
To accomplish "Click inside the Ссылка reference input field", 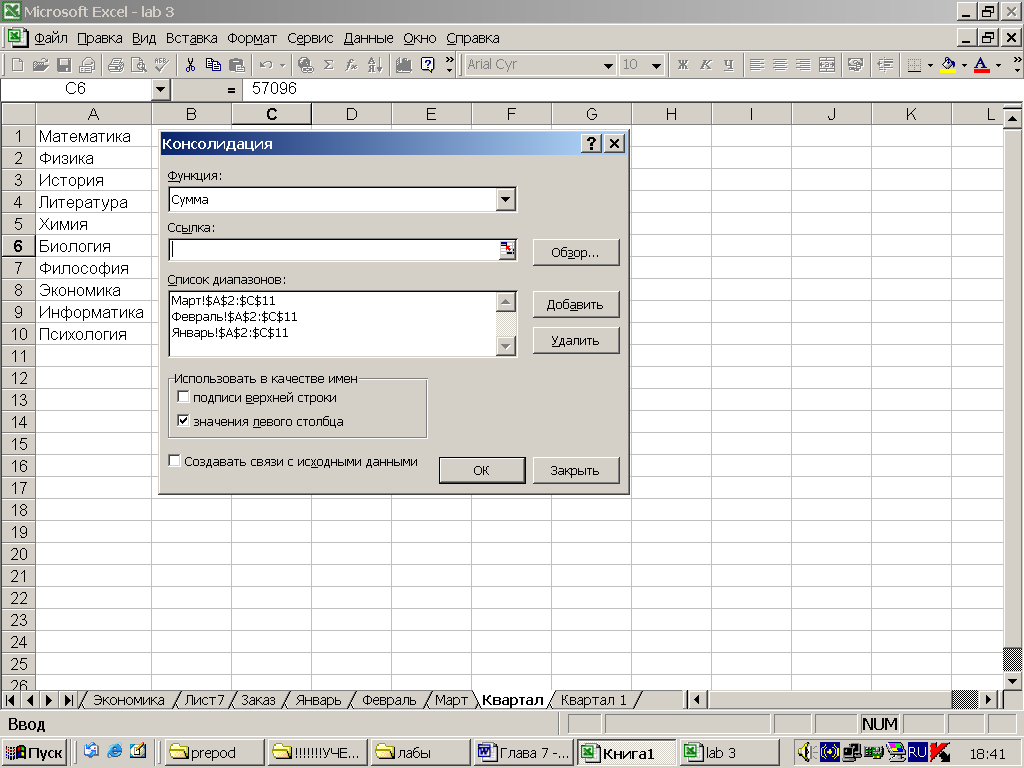I will (334, 249).
